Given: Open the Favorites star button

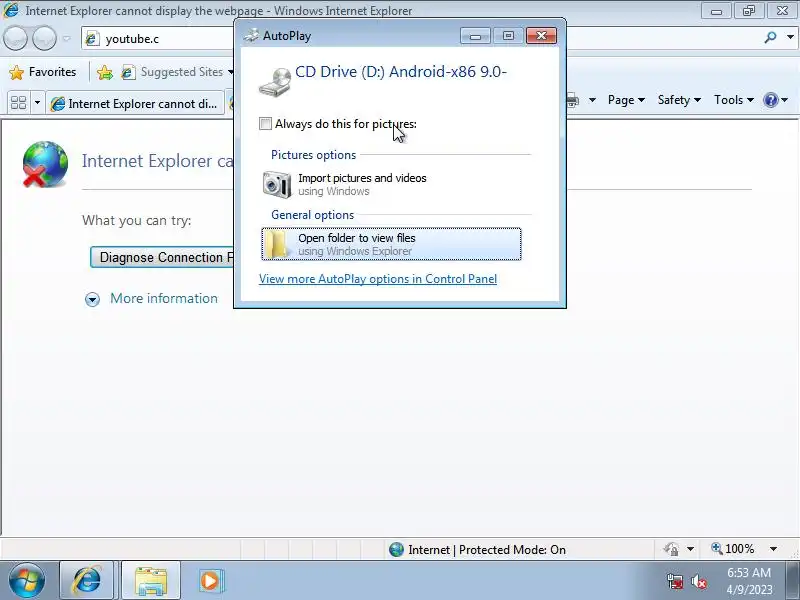Looking at the screenshot, I should [x=42, y=72].
